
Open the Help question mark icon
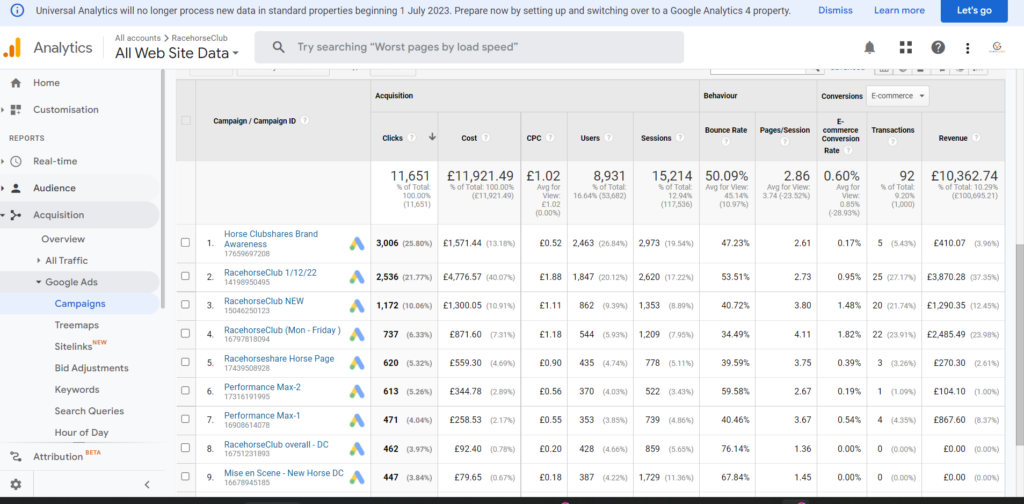938,47
